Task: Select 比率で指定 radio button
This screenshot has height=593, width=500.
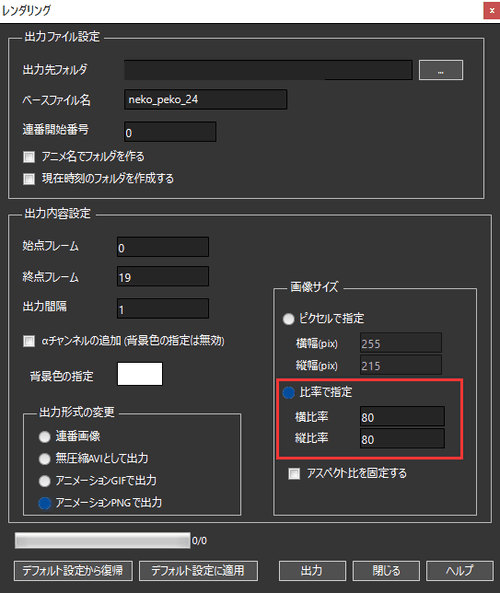Action: [x=289, y=393]
